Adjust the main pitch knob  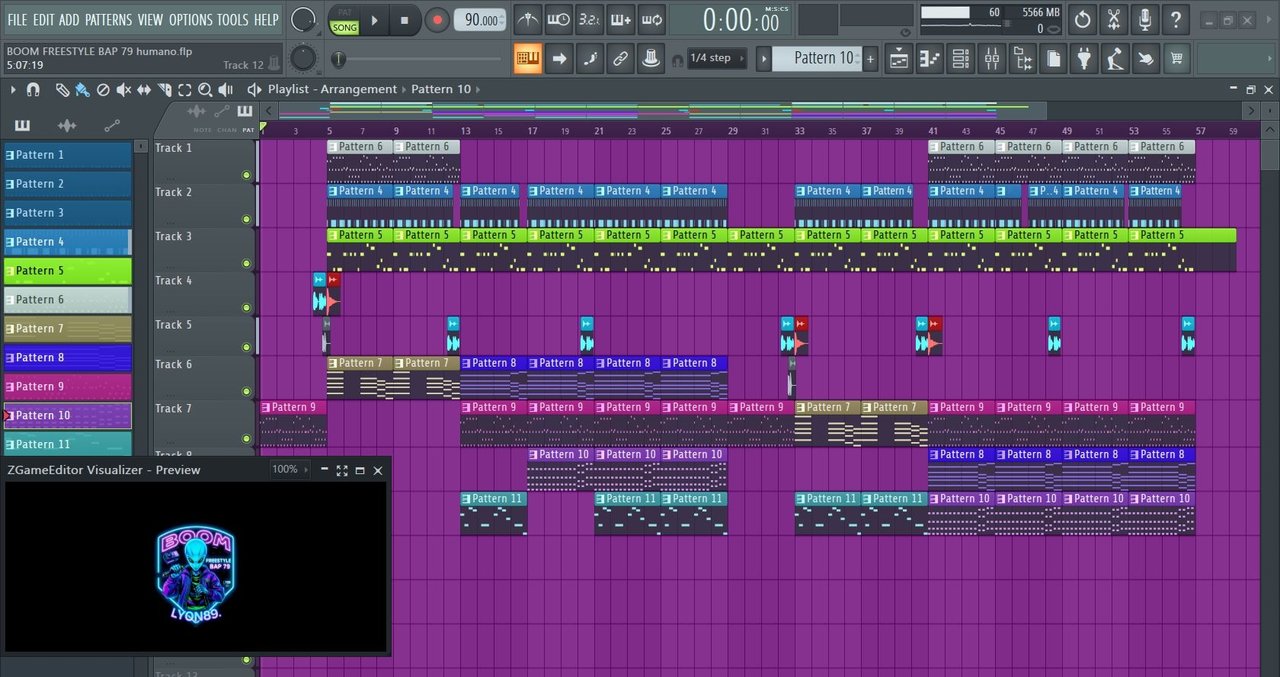pos(303,58)
